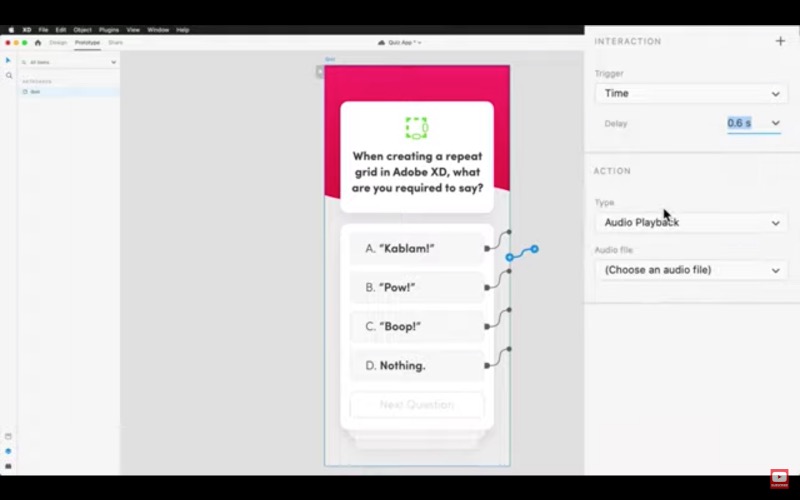Select the Boop answer wire handle
This screenshot has width=800, height=500.
point(487,327)
